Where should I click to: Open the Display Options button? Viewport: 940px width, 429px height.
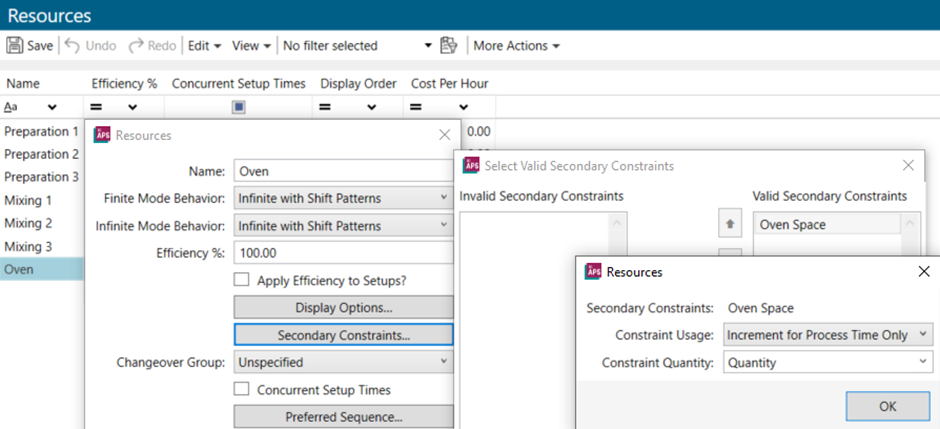[343, 307]
